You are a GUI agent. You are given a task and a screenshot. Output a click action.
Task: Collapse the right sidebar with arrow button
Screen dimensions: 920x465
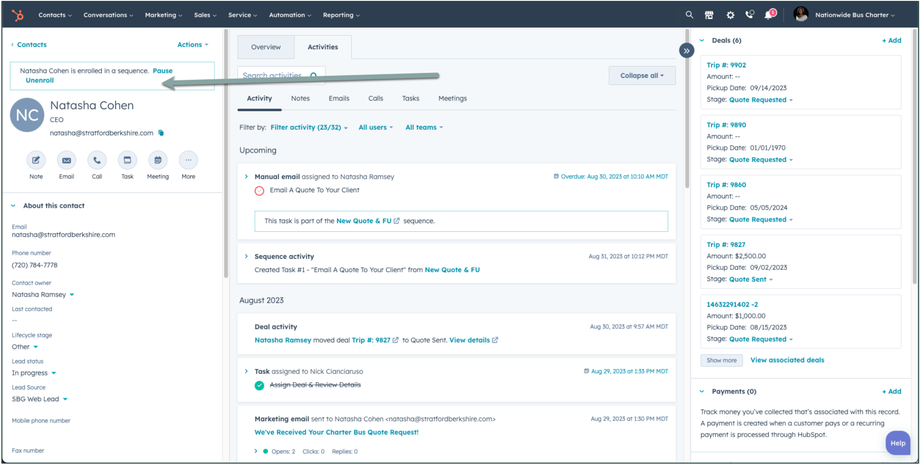pos(686,50)
